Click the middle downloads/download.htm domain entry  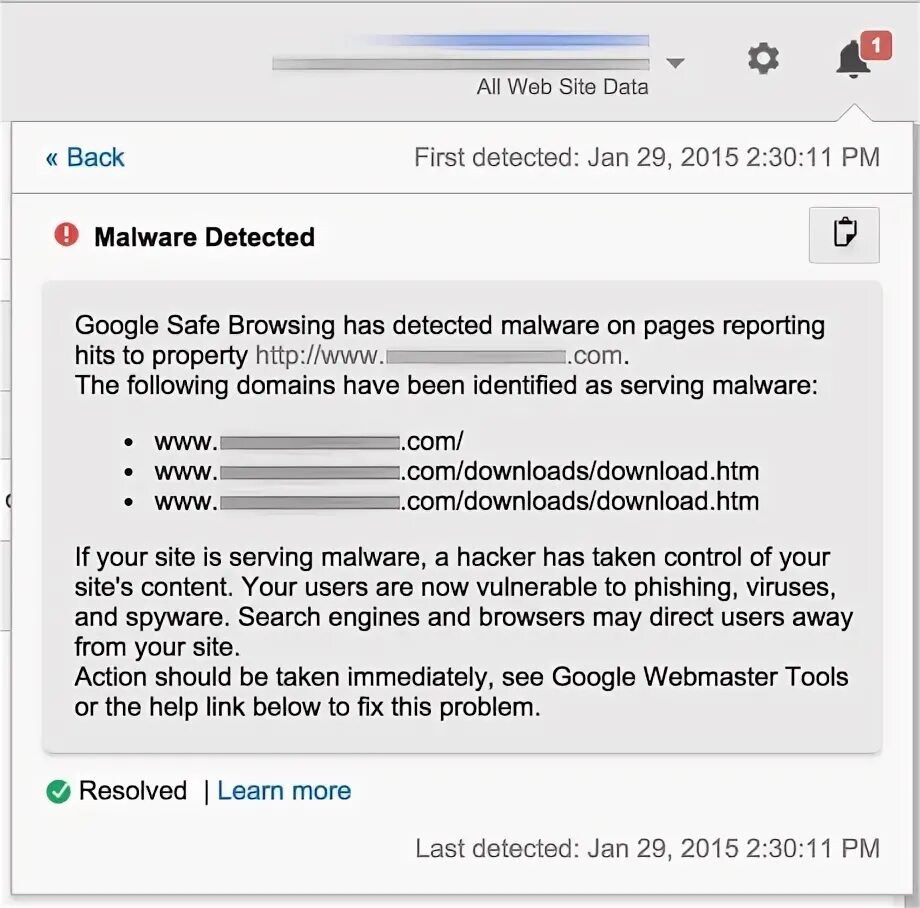(456, 471)
